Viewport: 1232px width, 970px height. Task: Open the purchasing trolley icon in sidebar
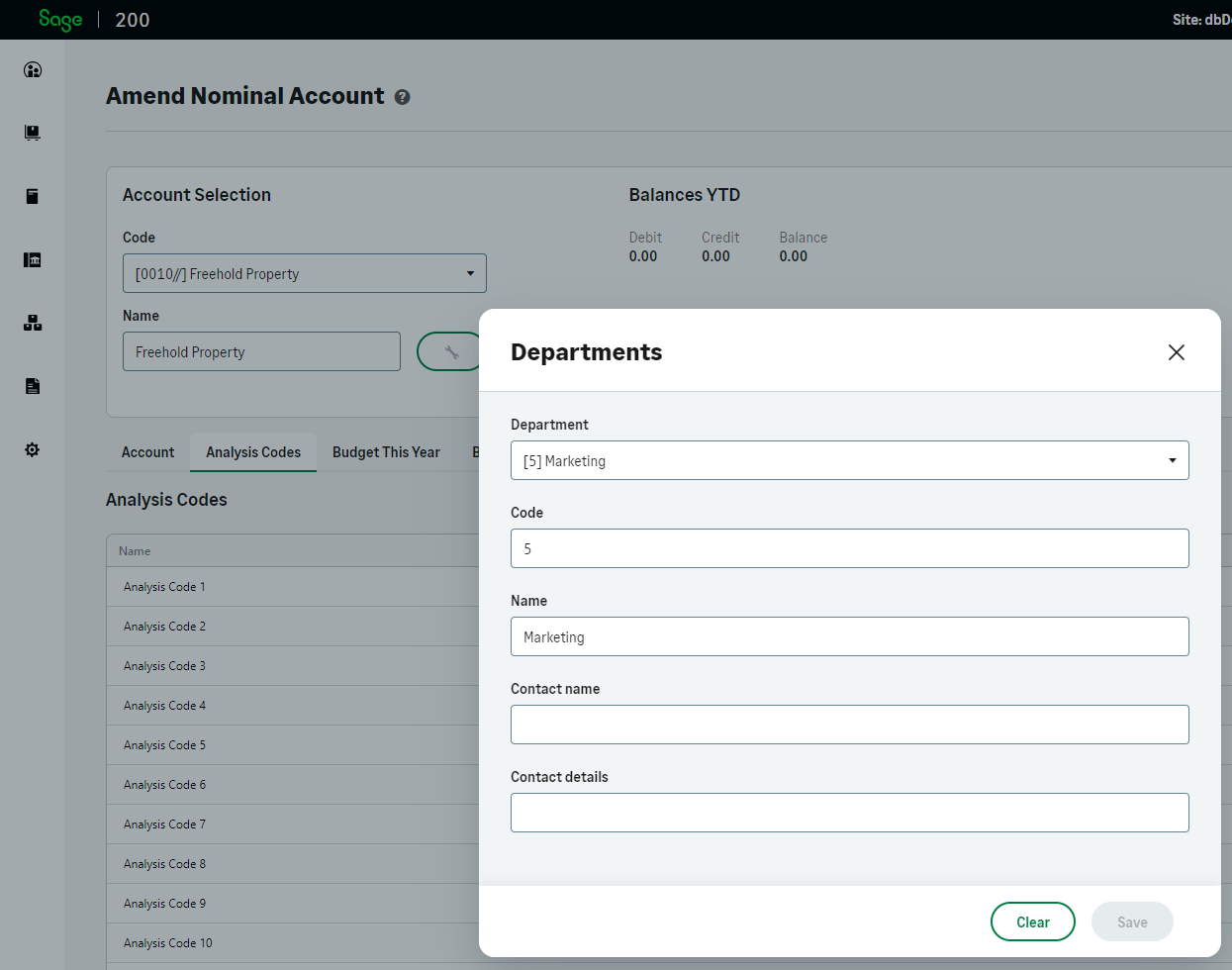[x=33, y=133]
